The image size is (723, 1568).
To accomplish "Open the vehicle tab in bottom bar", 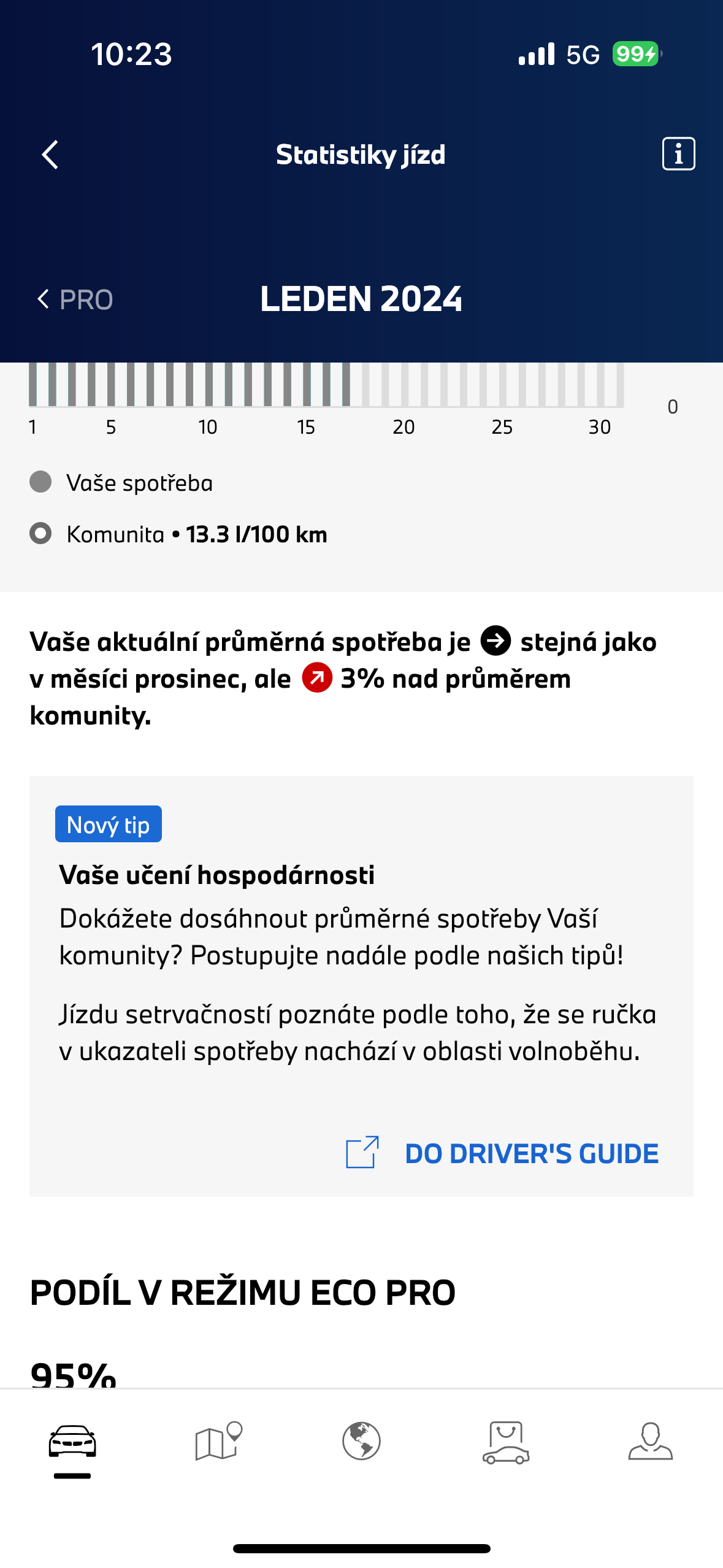I will click(72, 1442).
